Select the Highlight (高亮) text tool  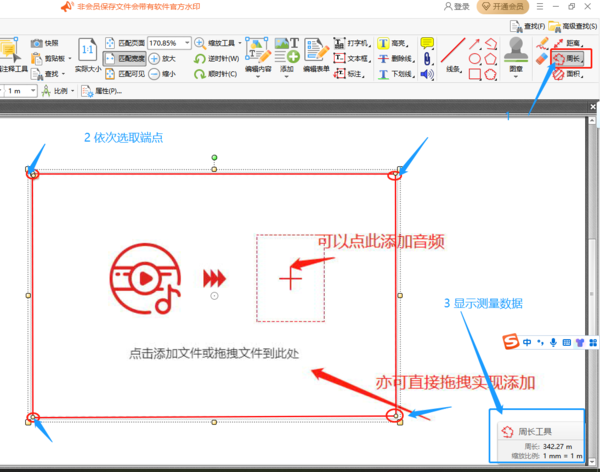click(393, 43)
